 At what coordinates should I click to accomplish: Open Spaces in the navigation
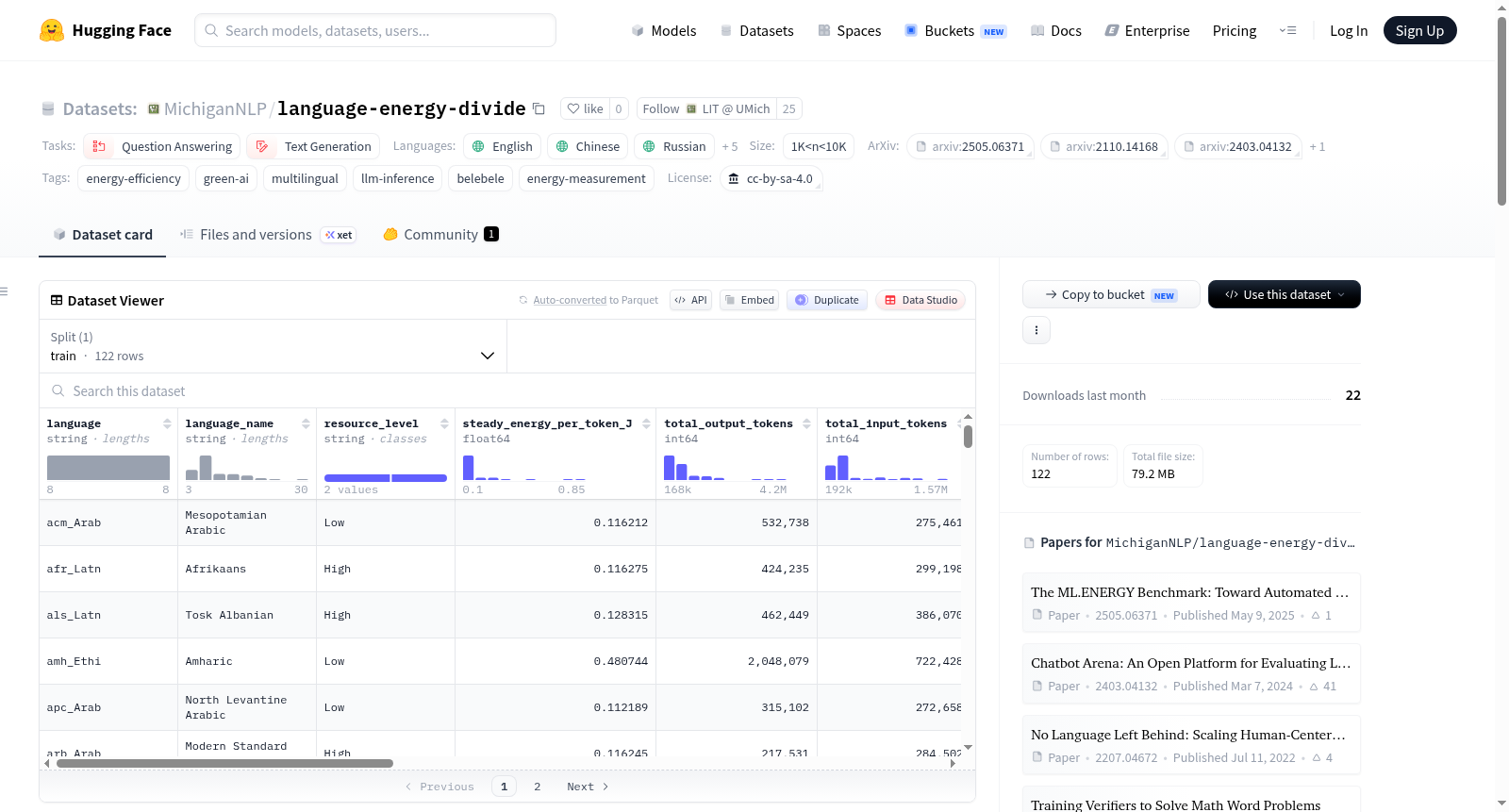click(850, 30)
